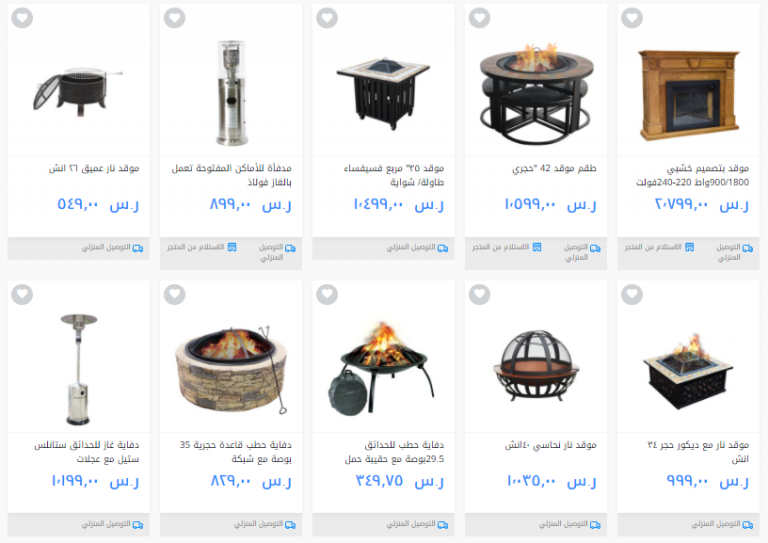Heart the 26 inch deep fire pit
Screen dimensions: 768x543
click(x=22, y=18)
